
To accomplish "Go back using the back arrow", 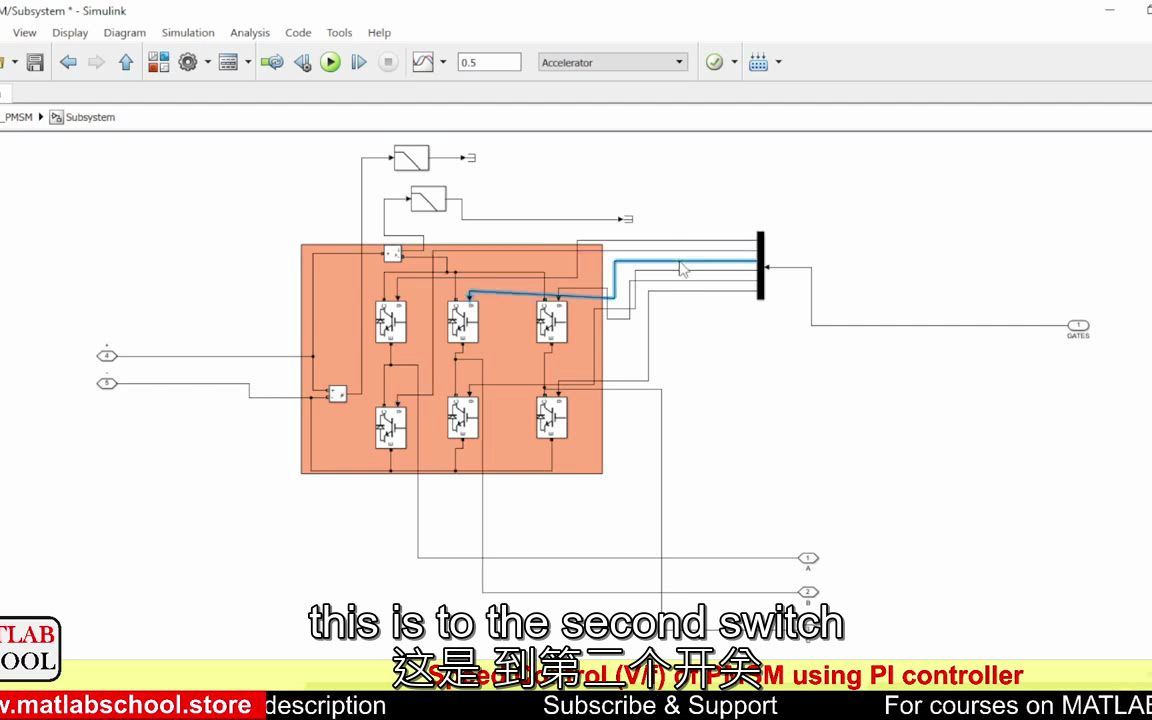I will (67, 62).
